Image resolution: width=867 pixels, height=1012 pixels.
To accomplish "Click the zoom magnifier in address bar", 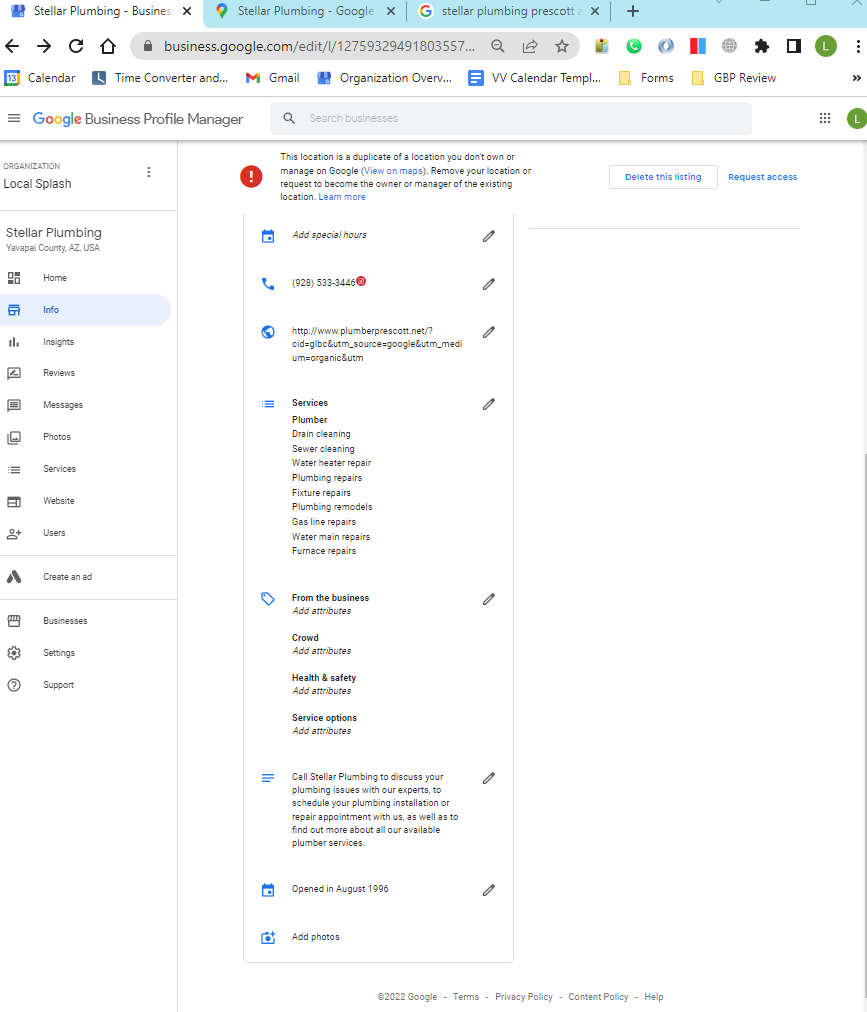I will pos(498,46).
